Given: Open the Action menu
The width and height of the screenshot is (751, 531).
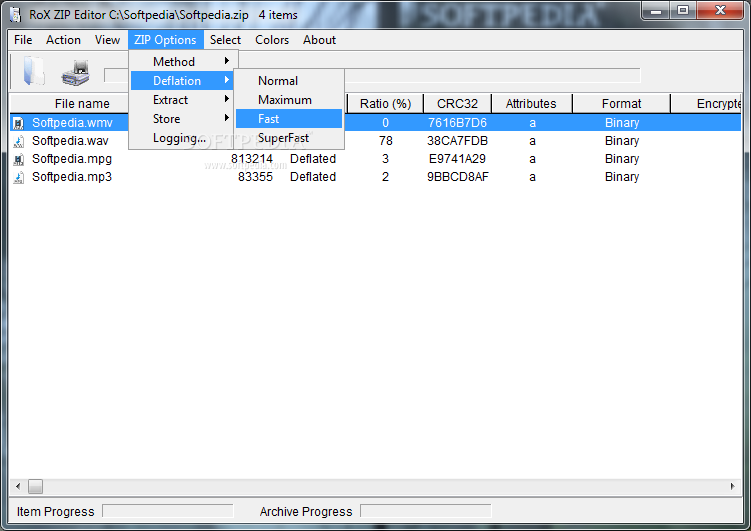Looking at the screenshot, I should point(63,40).
